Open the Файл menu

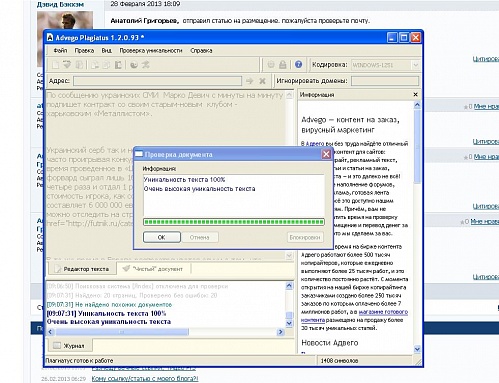coord(60,51)
